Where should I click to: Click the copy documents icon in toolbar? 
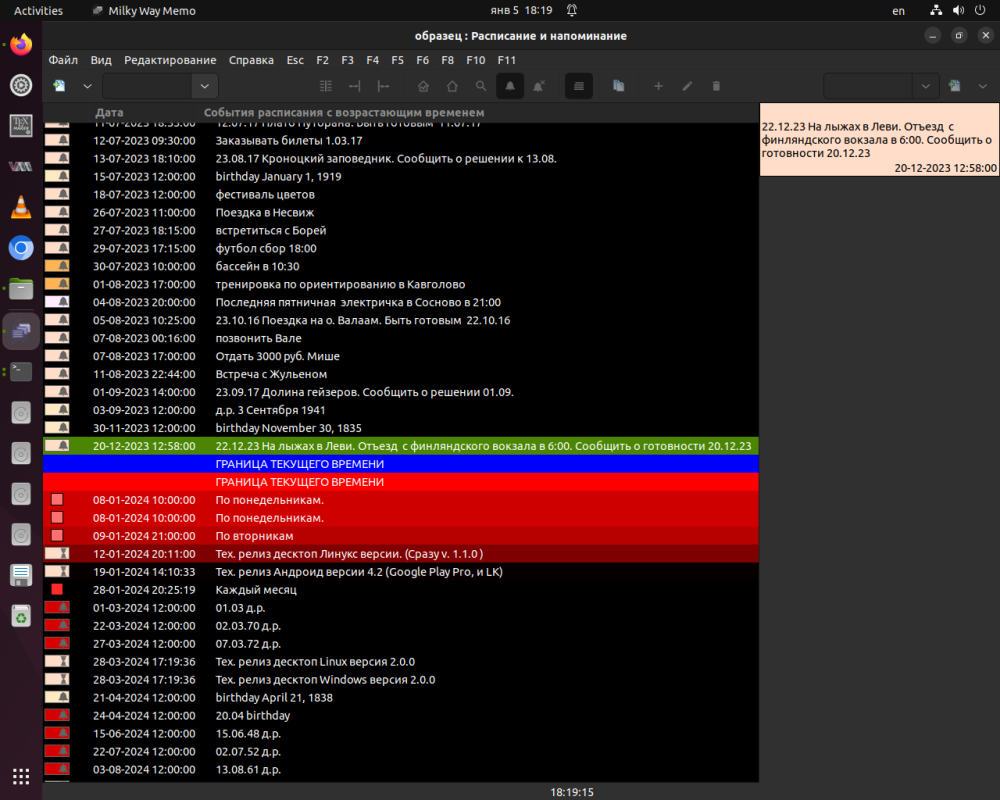coord(618,86)
